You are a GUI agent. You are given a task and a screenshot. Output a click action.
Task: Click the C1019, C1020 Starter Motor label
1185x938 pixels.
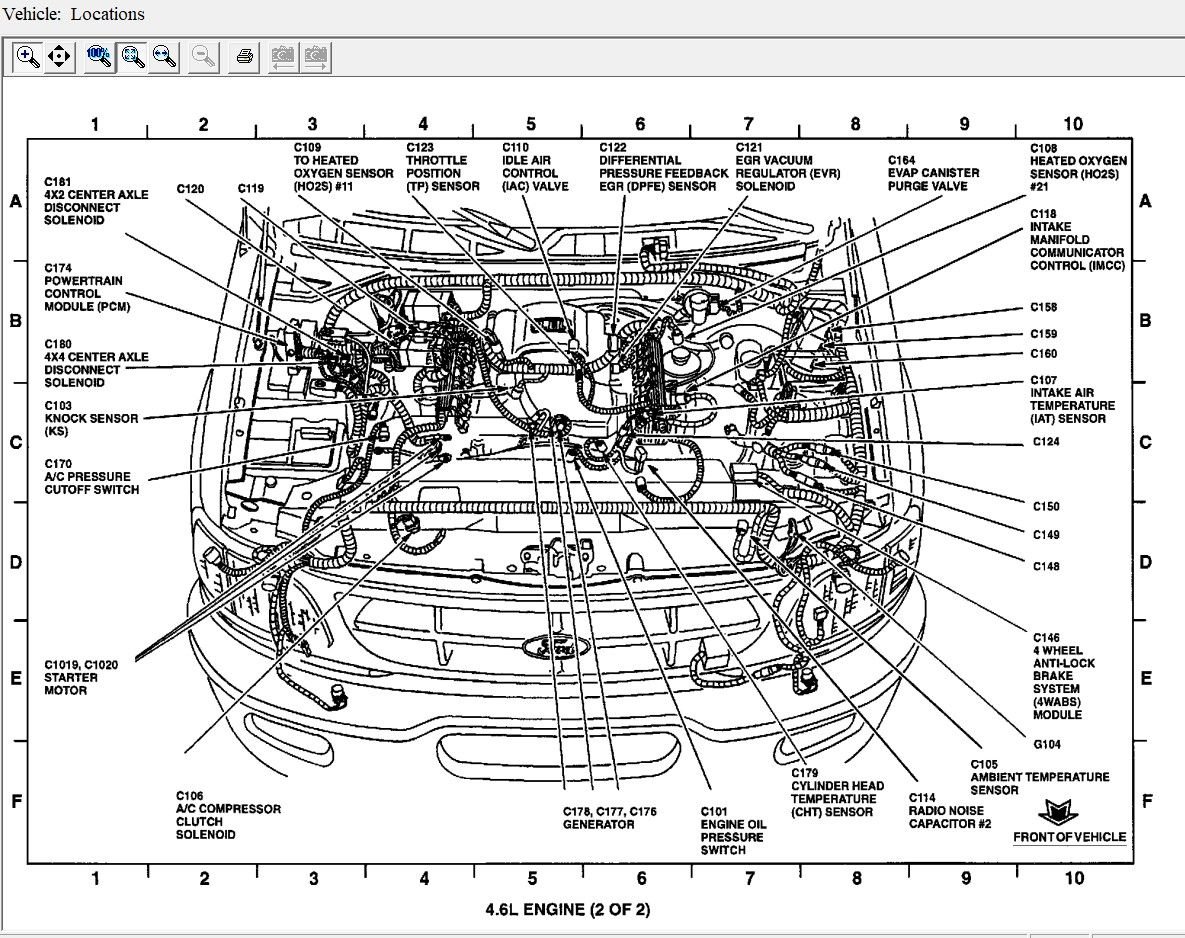pos(80,677)
